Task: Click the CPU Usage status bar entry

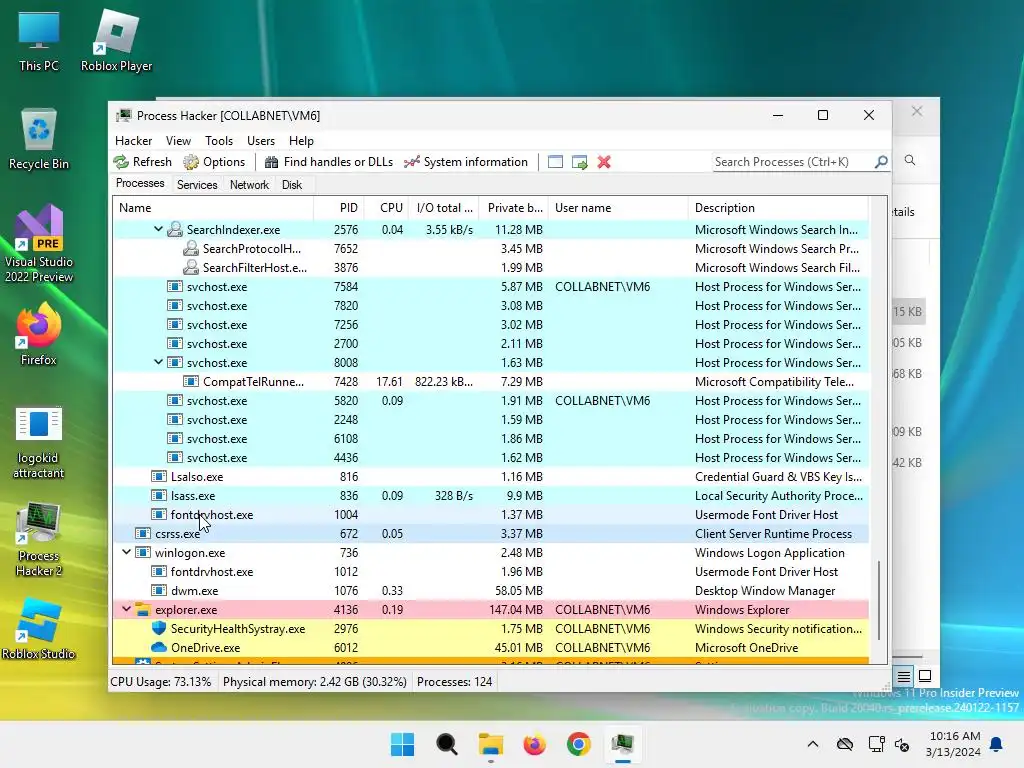Action: coord(161,682)
